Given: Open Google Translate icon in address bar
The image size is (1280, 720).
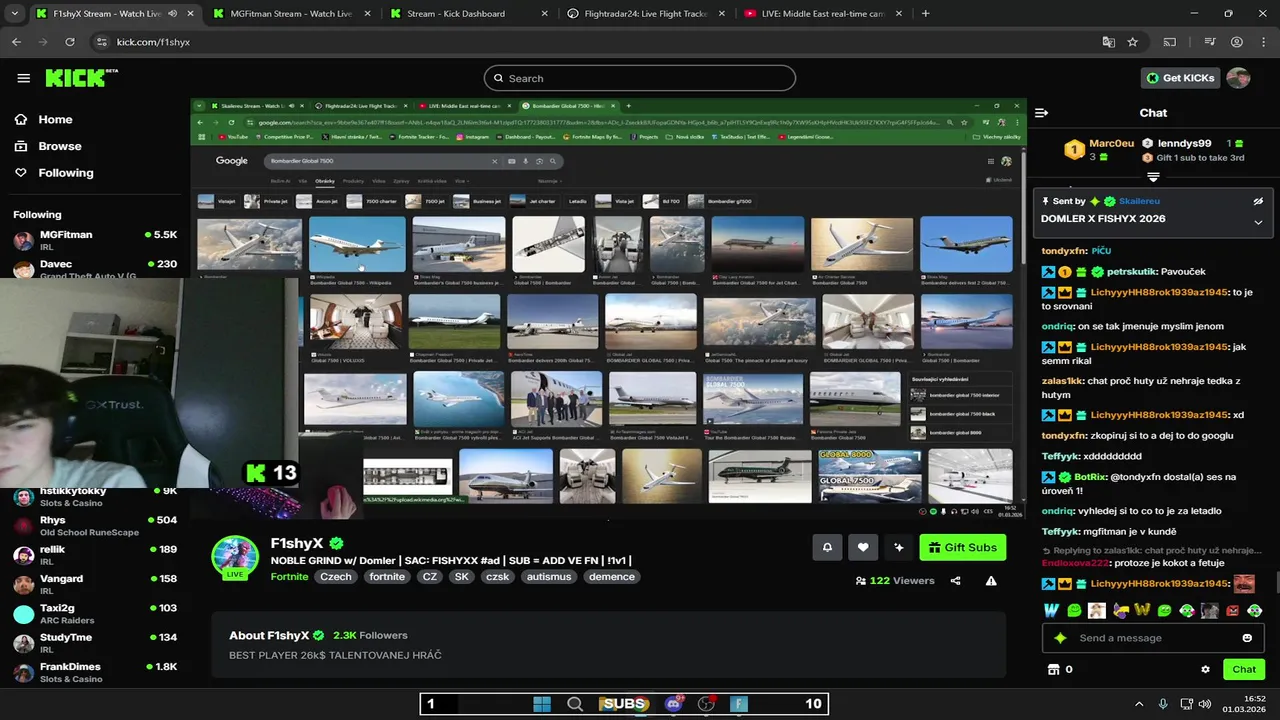Looking at the screenshot, I should click(1108, 42).
